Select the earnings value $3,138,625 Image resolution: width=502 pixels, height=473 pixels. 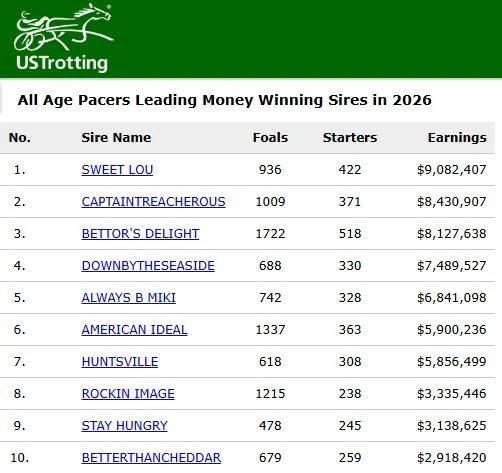pyautogui.click(x=452, y=426)
